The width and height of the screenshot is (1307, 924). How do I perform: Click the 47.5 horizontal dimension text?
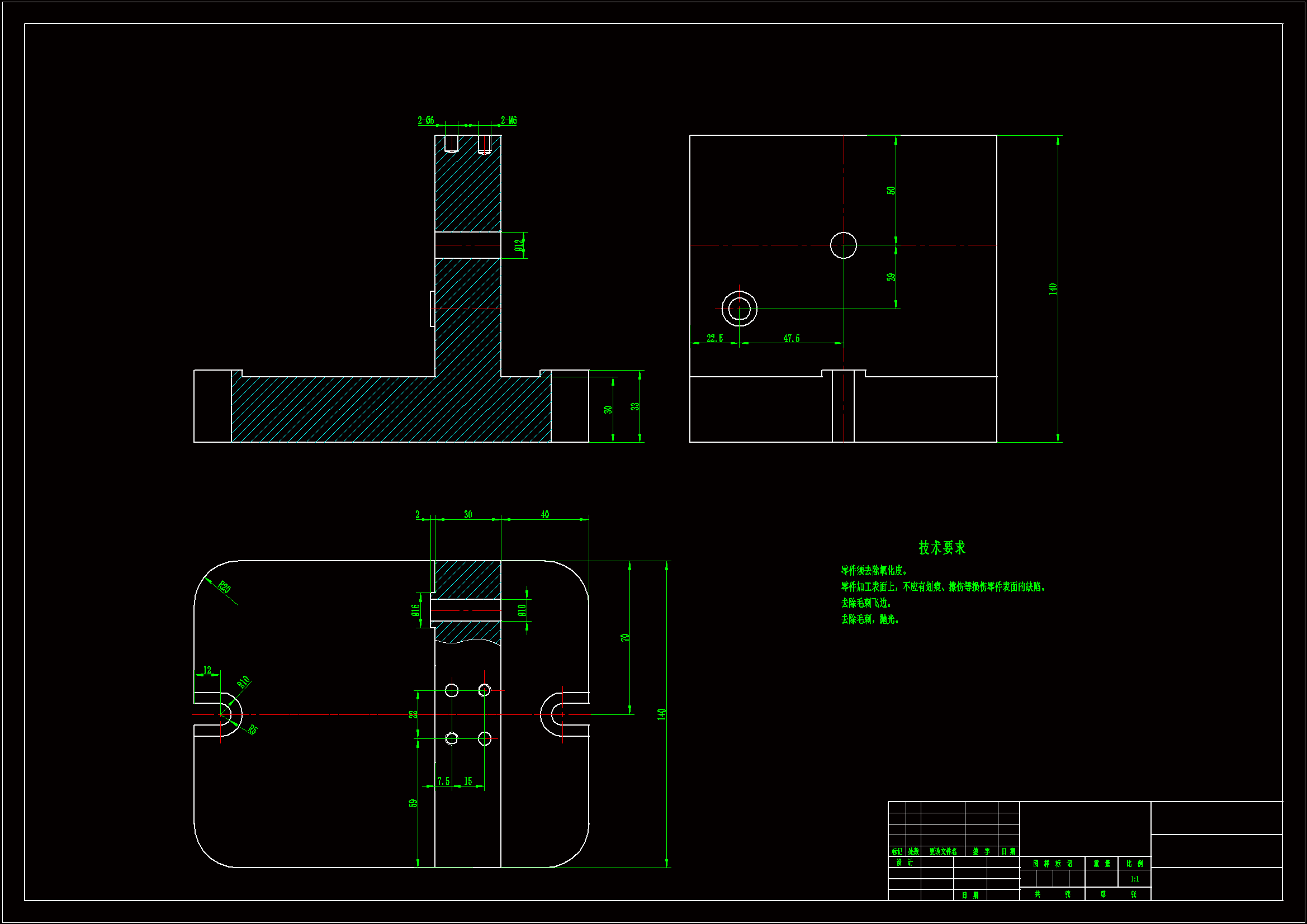[791, 338]
